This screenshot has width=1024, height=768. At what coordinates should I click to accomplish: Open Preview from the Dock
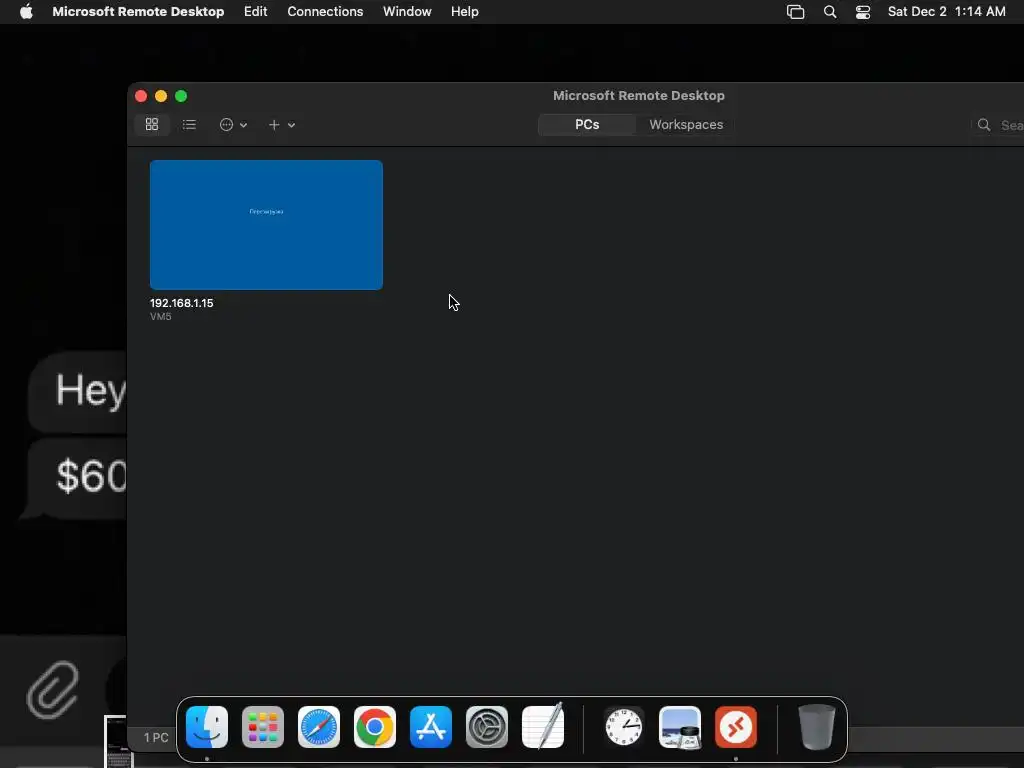coord(680,727)
